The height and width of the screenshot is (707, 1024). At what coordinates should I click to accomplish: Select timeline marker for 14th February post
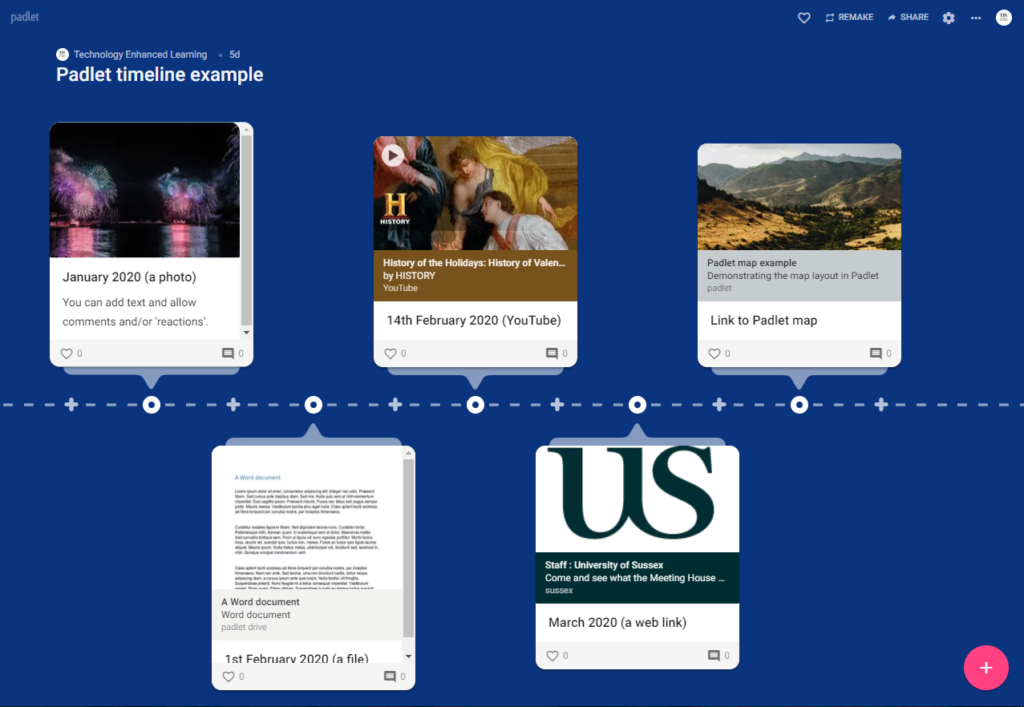click(475, 405)
